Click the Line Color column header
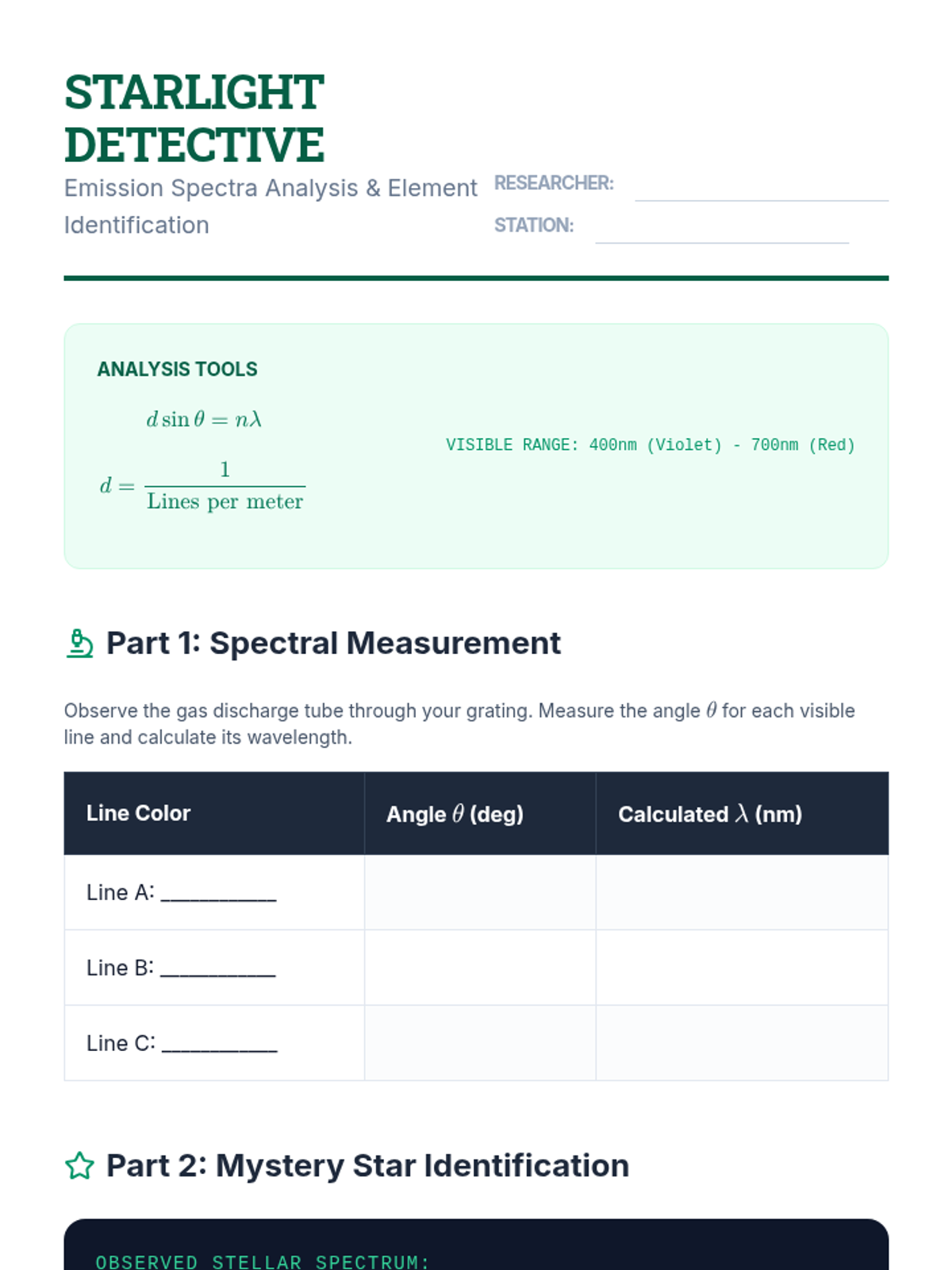 (139, 814)
